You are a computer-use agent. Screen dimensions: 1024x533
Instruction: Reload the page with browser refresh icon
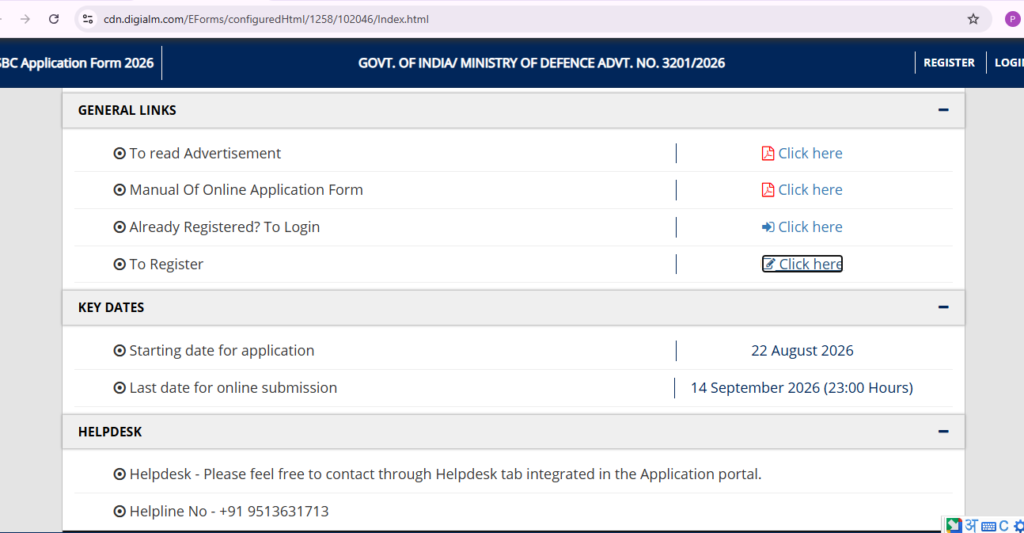click(x=54, y=19)
